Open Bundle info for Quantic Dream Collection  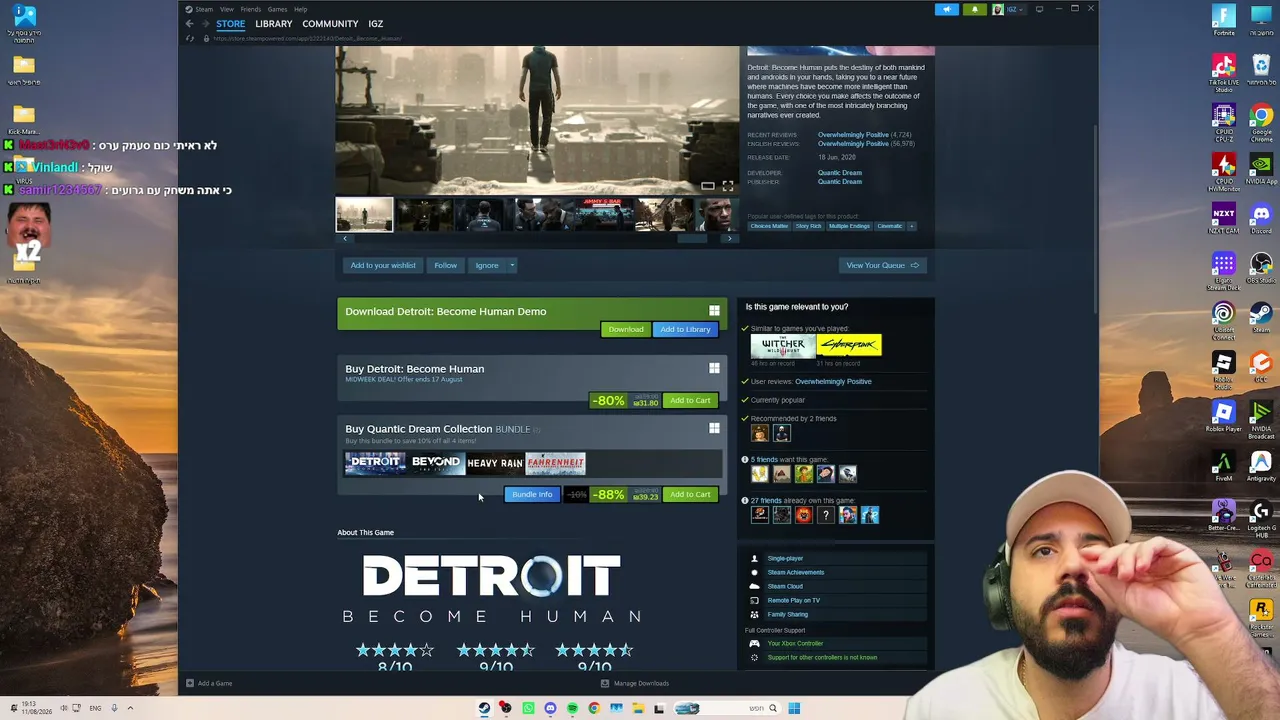532,494
